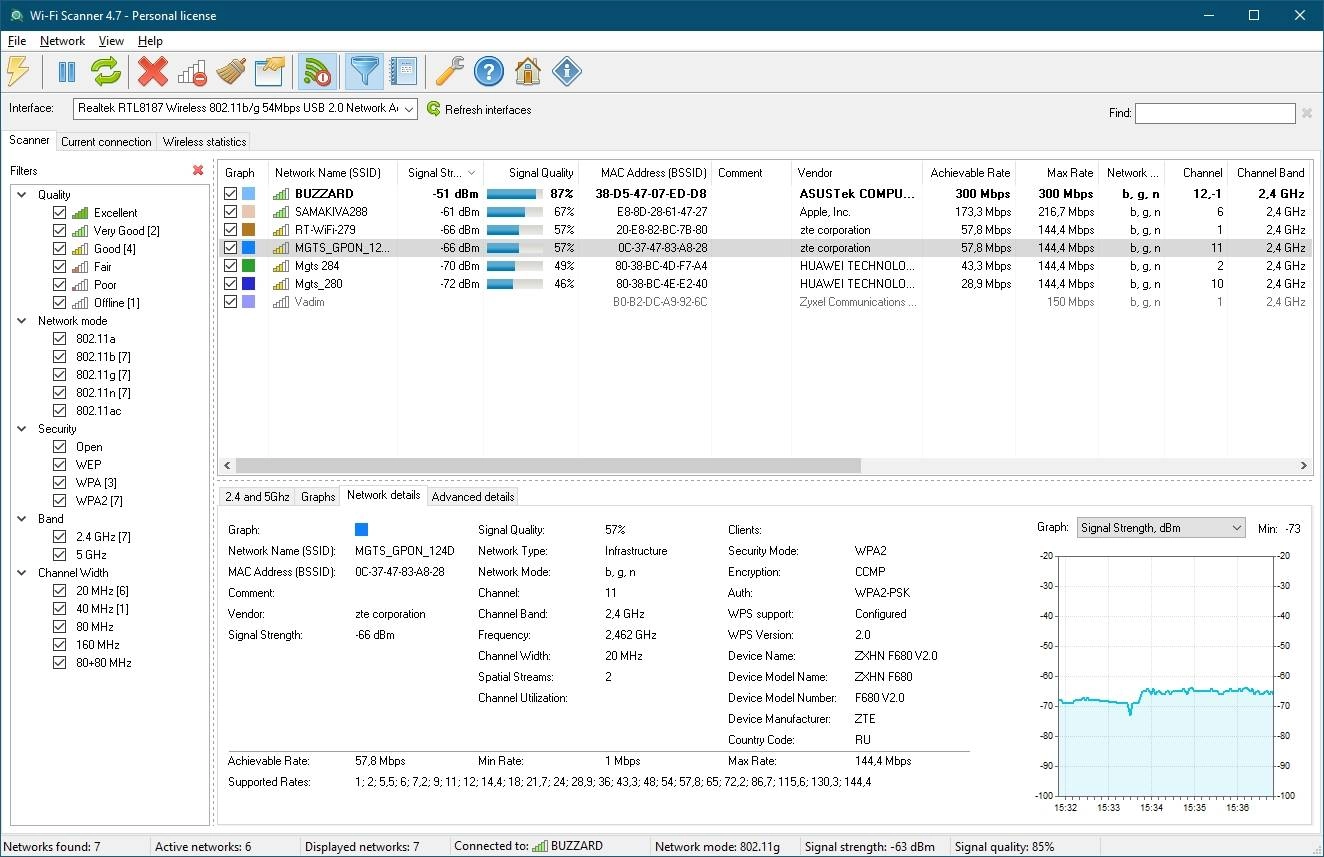
Task: Click the Wi-Fi Scanner app icon in title bar
Action: click(x=16, y=16)
